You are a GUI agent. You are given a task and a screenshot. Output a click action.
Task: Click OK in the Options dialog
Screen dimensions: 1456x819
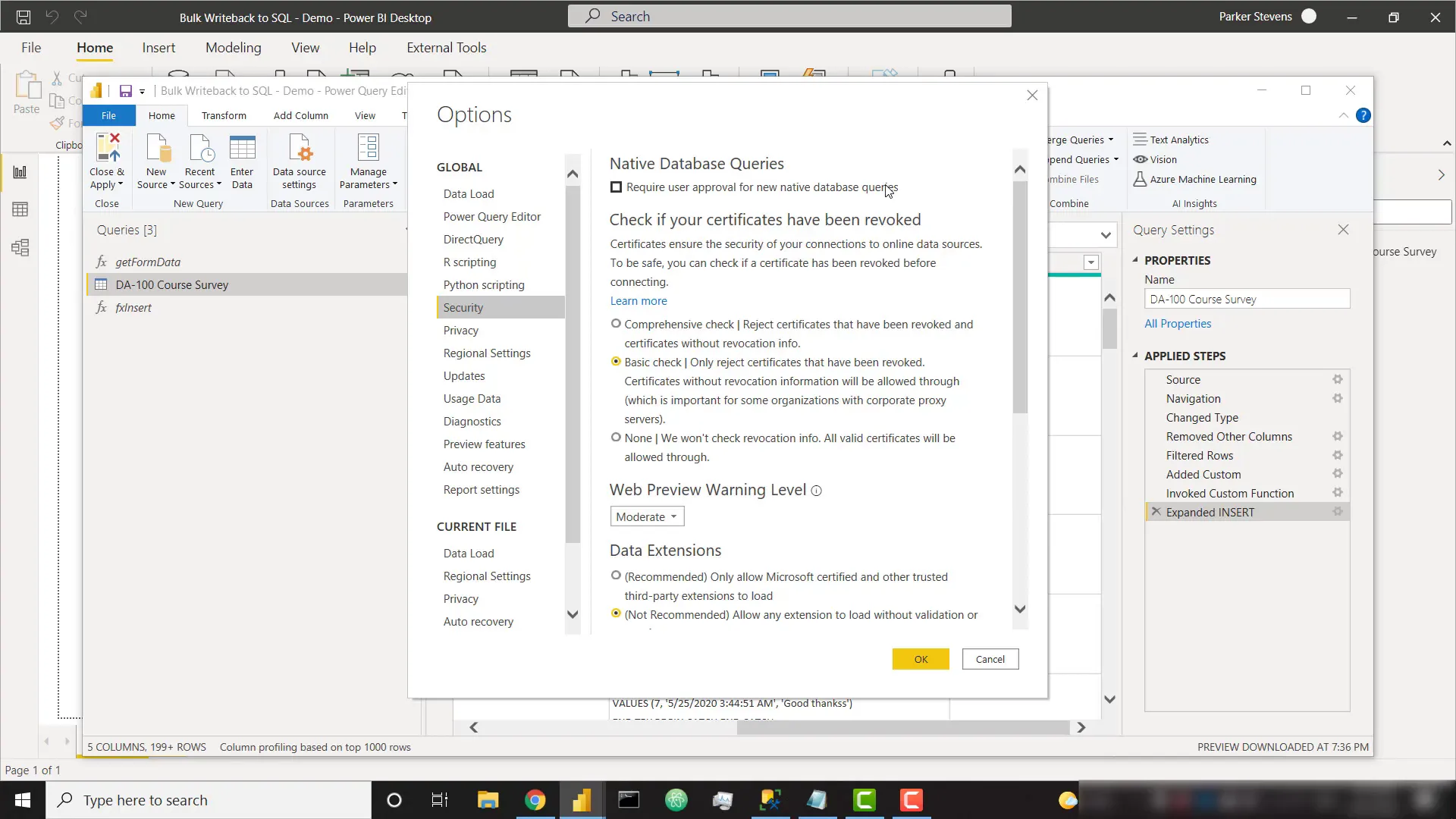click(x=921, y=659)
